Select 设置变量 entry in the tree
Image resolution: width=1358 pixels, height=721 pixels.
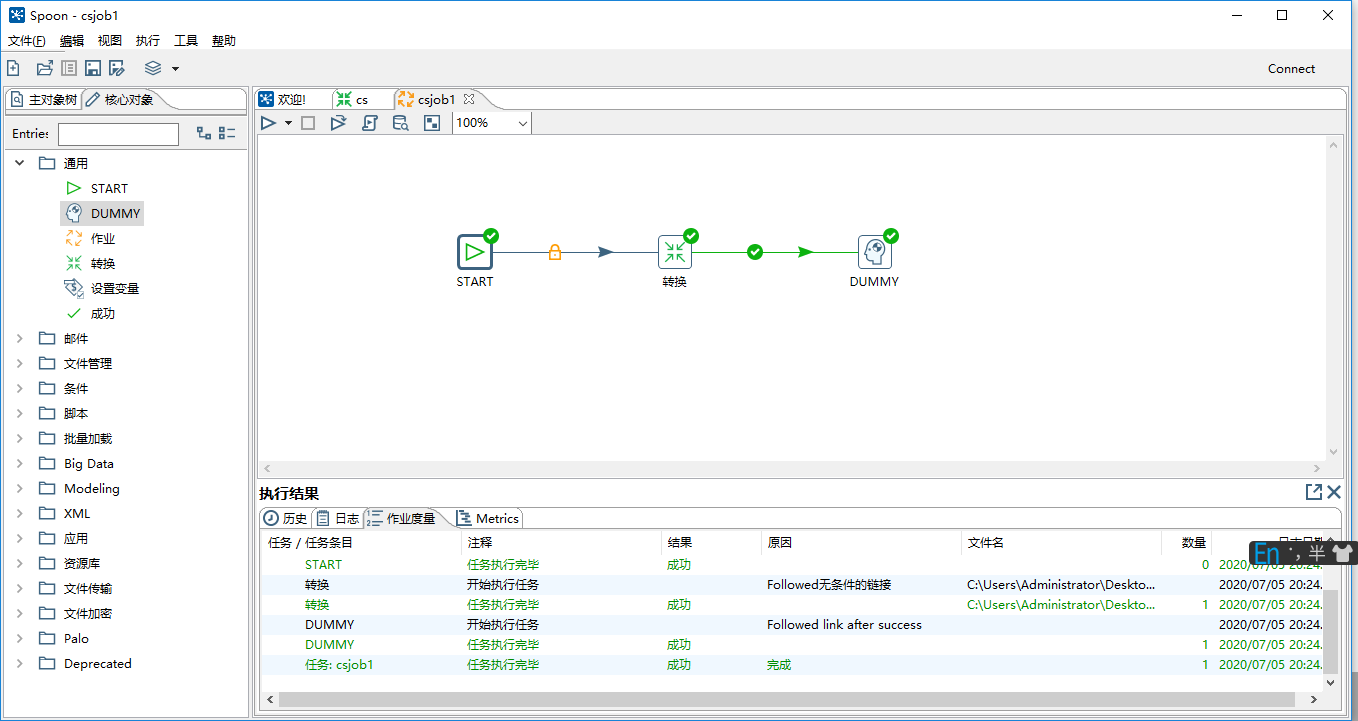point(115,288)
